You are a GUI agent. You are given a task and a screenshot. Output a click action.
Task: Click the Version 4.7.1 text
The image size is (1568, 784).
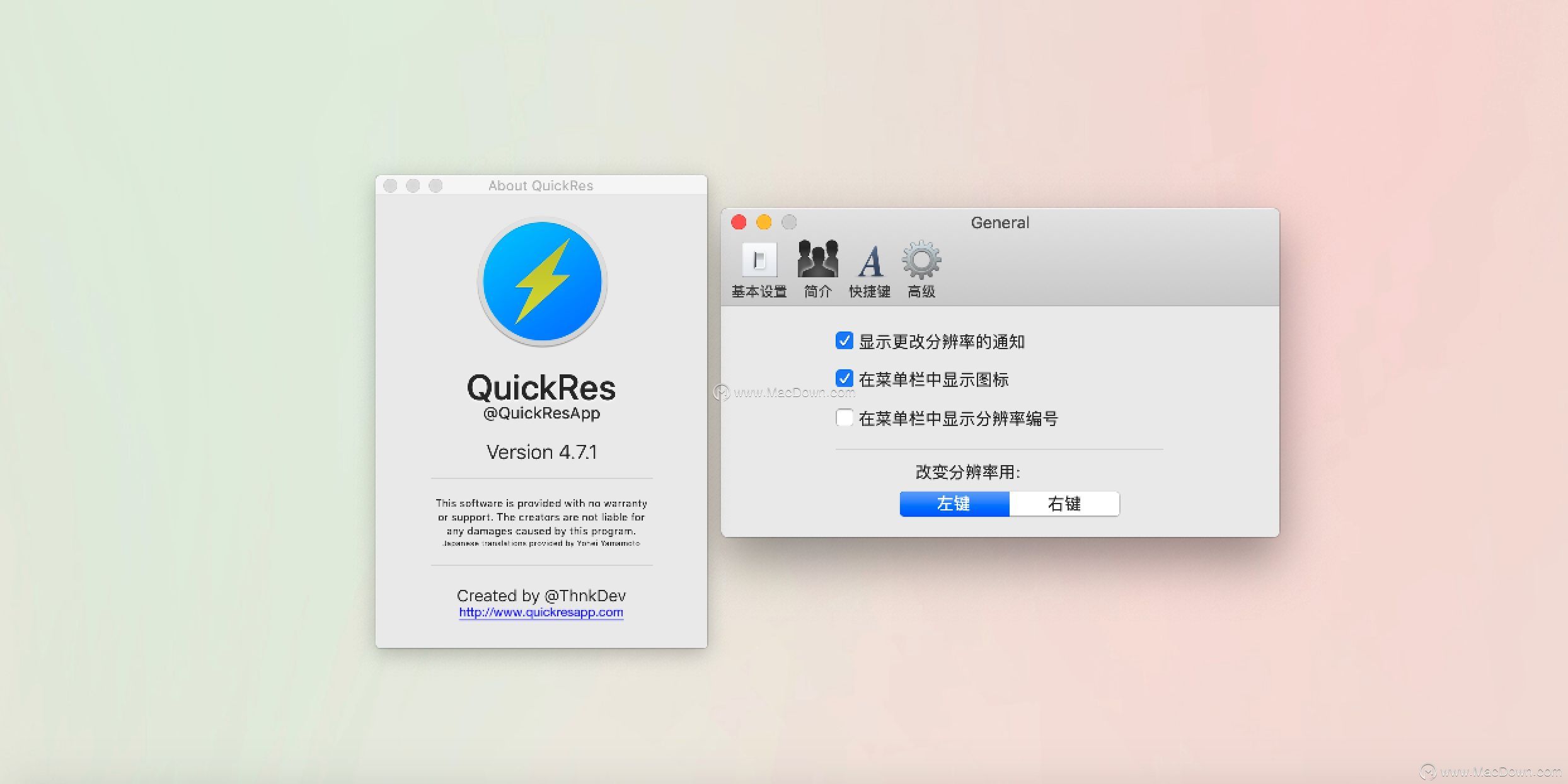541,452
